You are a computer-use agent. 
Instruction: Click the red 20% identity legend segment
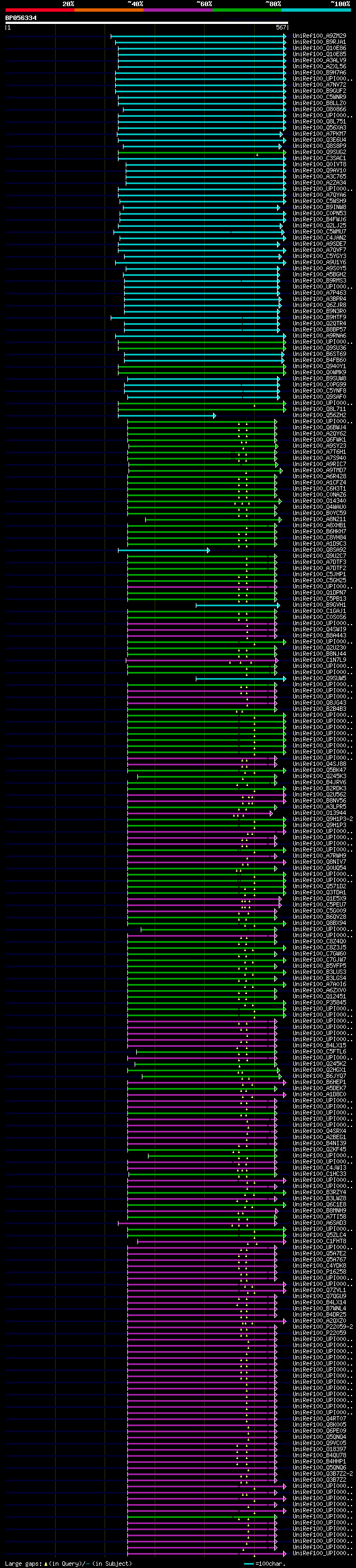tap(40, 10)
